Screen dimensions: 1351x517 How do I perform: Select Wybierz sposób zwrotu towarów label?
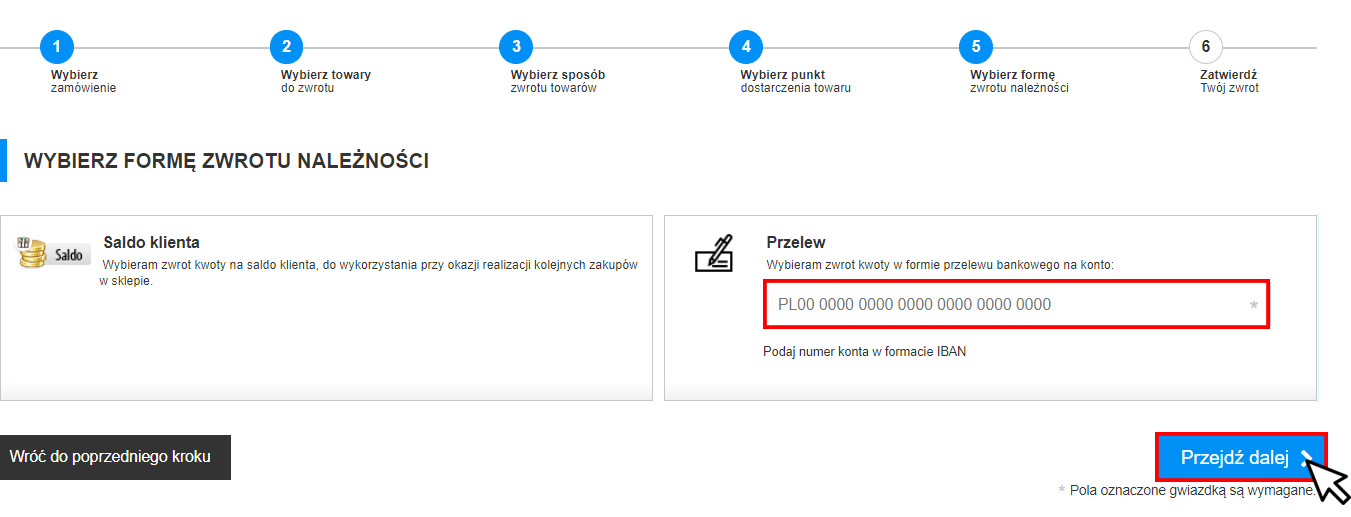pos(557,81)
